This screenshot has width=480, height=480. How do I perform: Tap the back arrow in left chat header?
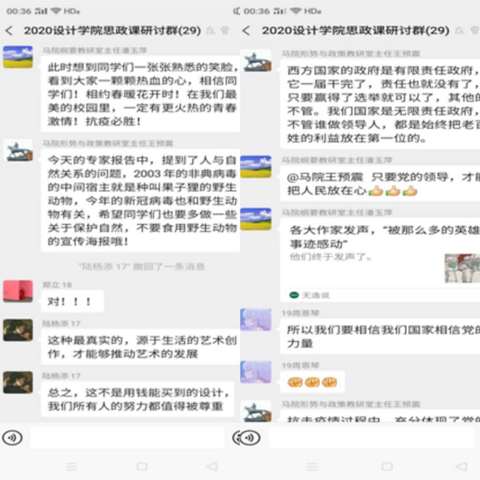pyautogui.click(x=9, y=31)
